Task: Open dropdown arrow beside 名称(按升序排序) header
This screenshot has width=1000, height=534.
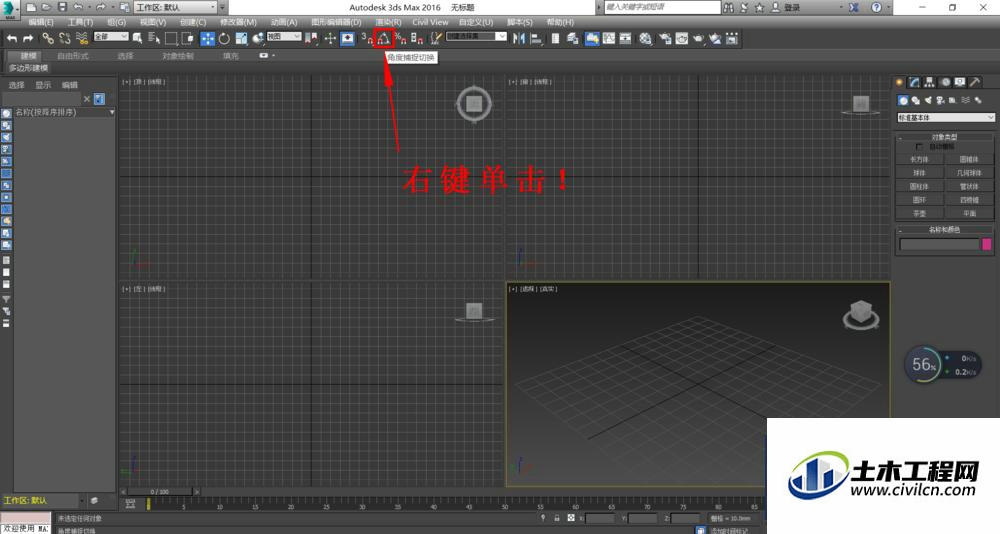Action: [x=112, y=112]
